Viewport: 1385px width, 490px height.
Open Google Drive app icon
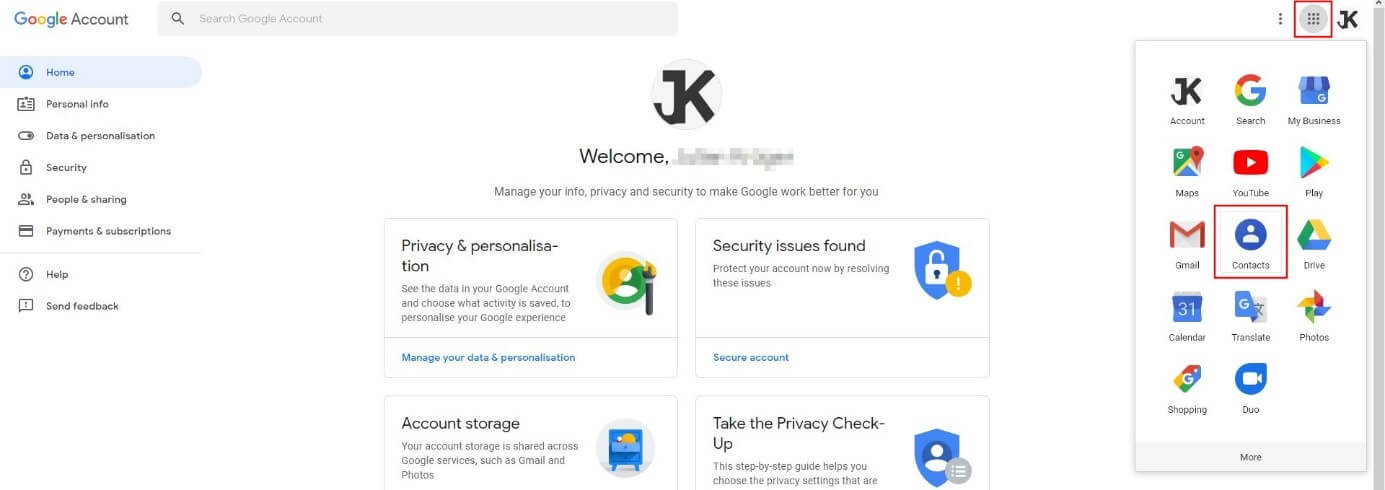pos(1313,240)
